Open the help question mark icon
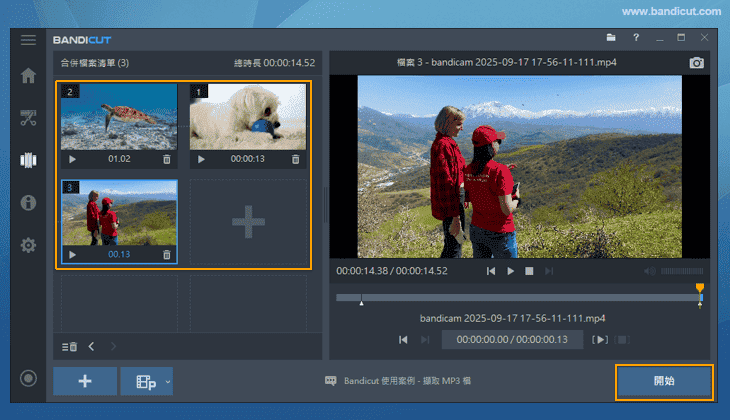Viewport: 730px width, 420px height. click(636, 38)
